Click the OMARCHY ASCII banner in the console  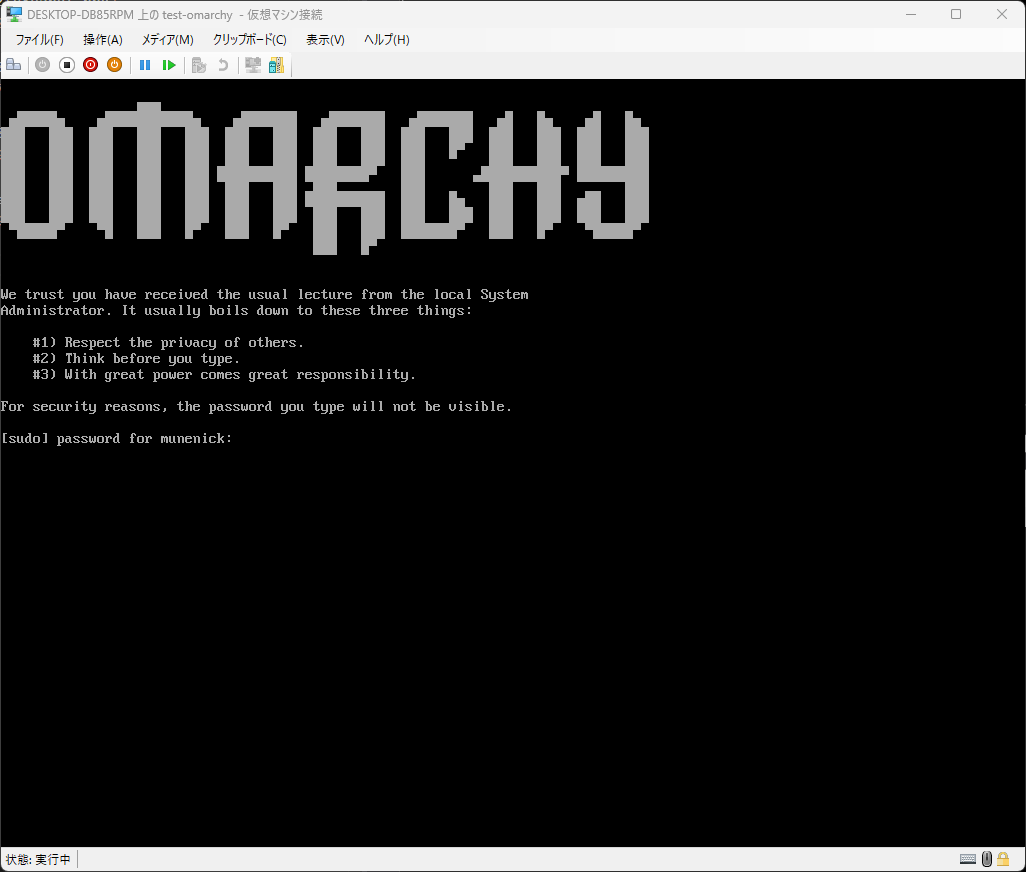tap(325, 178)
